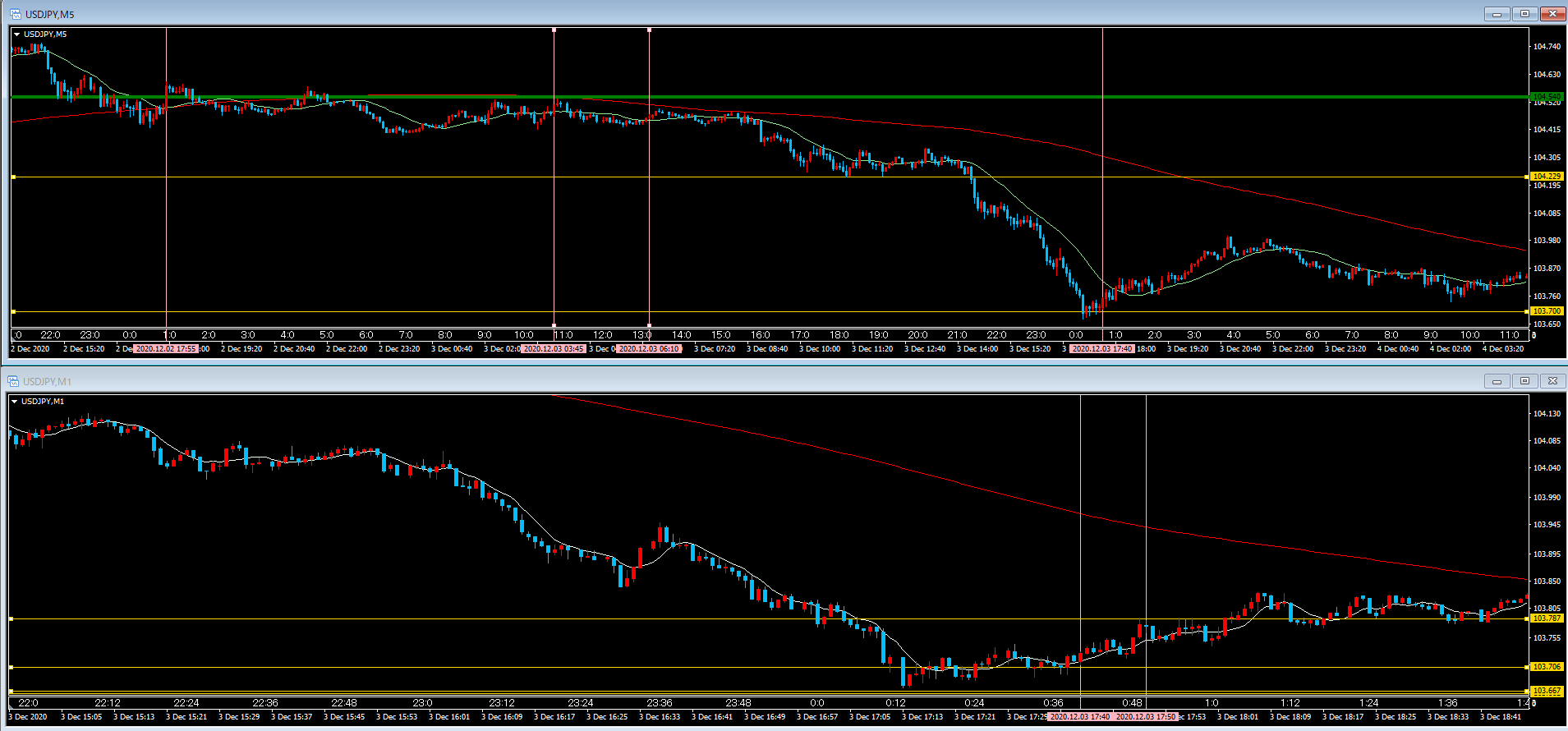This screenshot has height=731, width=1568.
Task: Restore down the USDJPY,M5 chart window
Action: 1524,14
